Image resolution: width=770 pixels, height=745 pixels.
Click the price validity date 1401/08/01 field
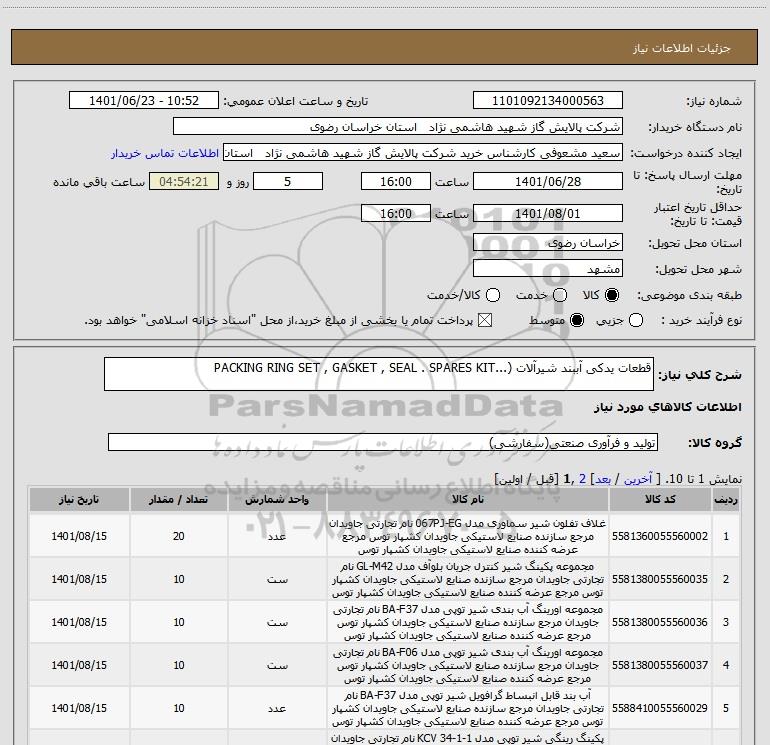click(546, 214)
